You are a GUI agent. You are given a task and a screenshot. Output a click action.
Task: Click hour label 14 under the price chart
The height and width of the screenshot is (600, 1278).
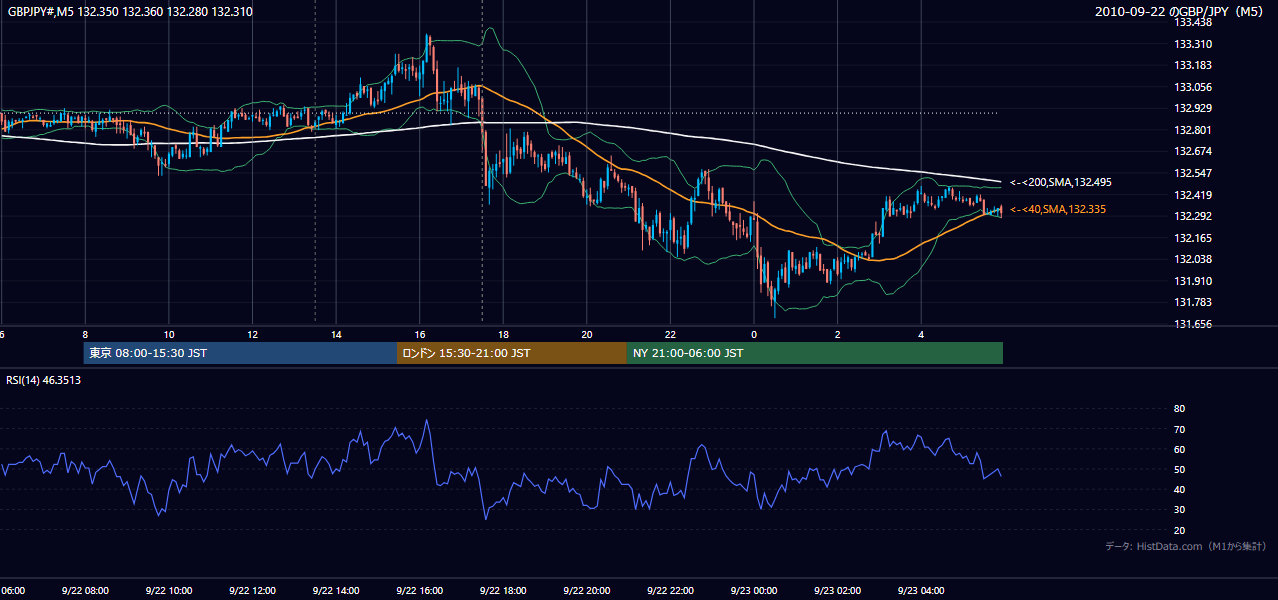click(336, 335)
